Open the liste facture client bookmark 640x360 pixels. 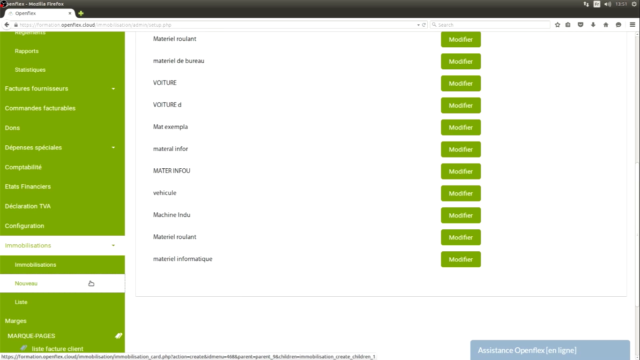click(x=57, y=349)
